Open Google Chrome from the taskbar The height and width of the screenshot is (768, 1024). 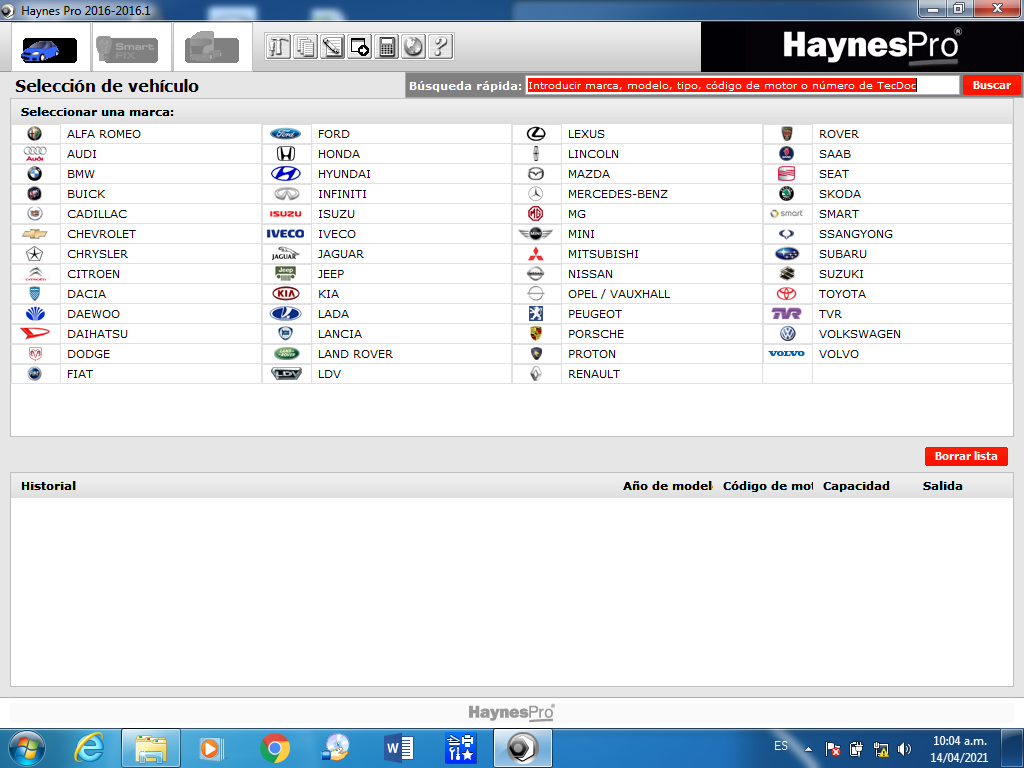tap(275, 748)
